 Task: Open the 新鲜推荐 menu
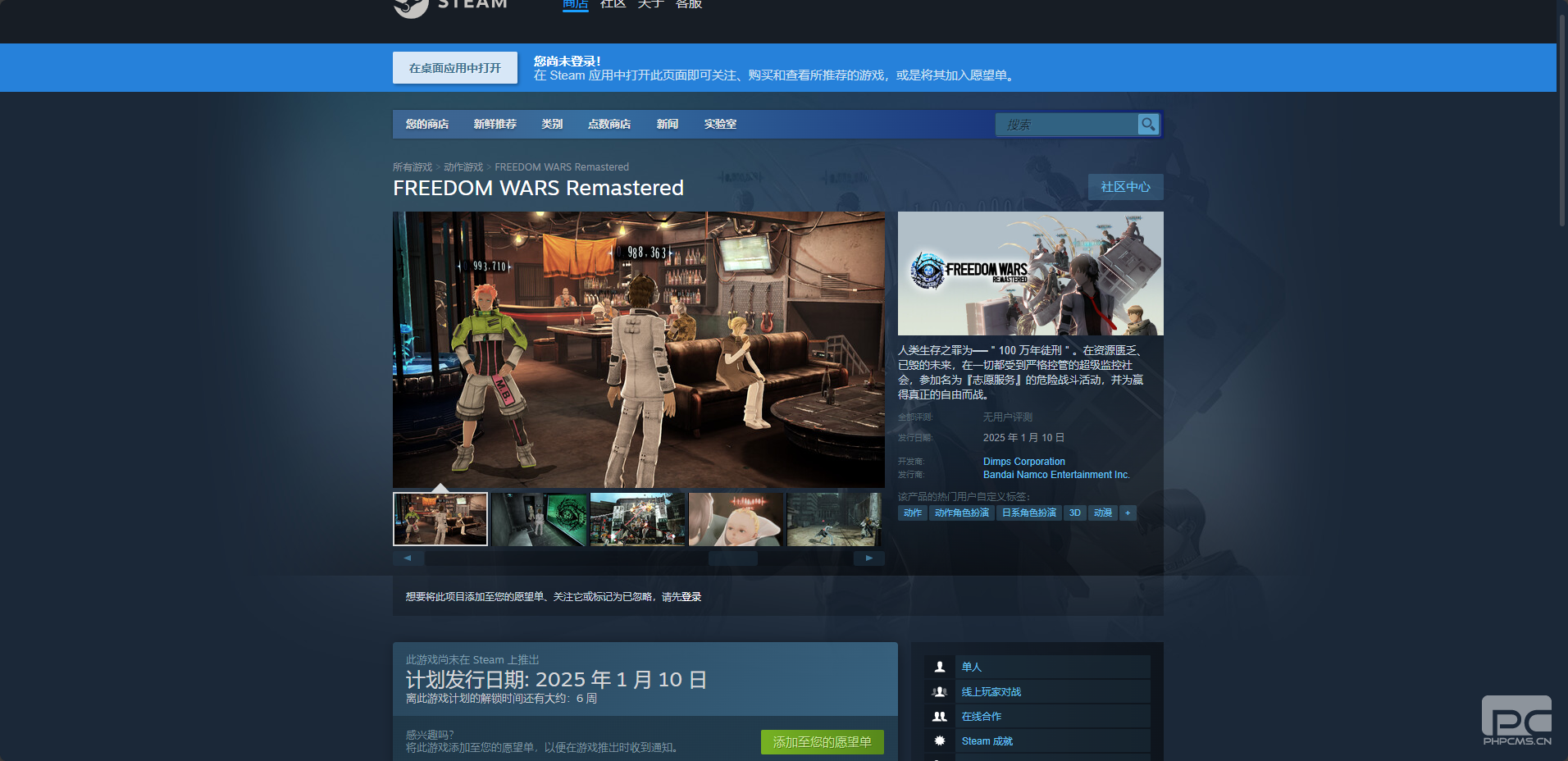495,125
